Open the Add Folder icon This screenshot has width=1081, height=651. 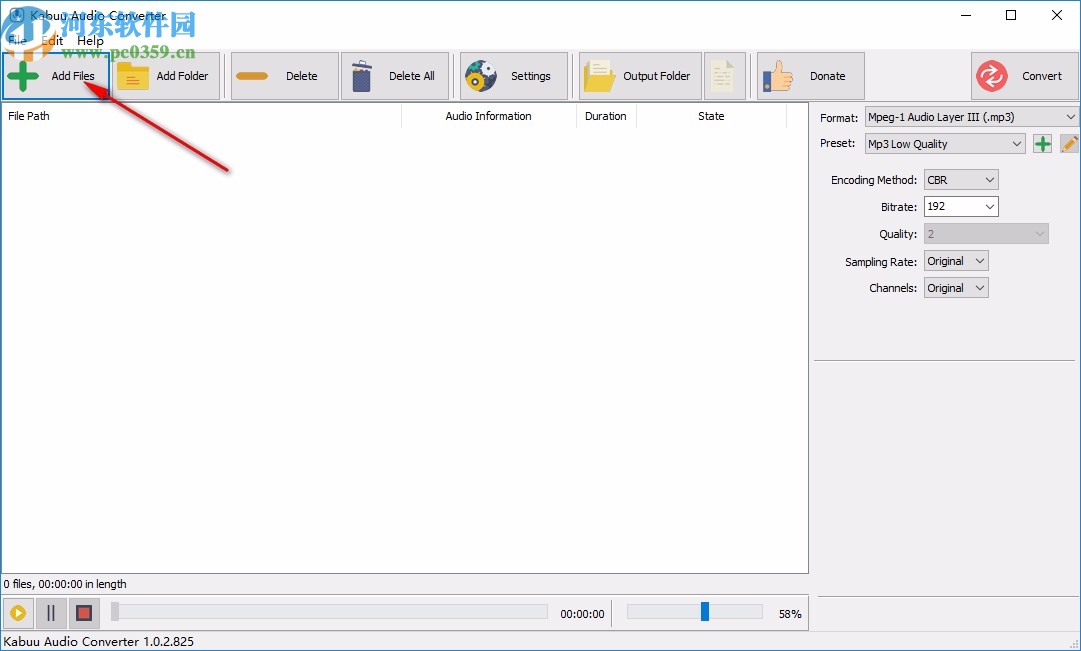tap(135, 75)
